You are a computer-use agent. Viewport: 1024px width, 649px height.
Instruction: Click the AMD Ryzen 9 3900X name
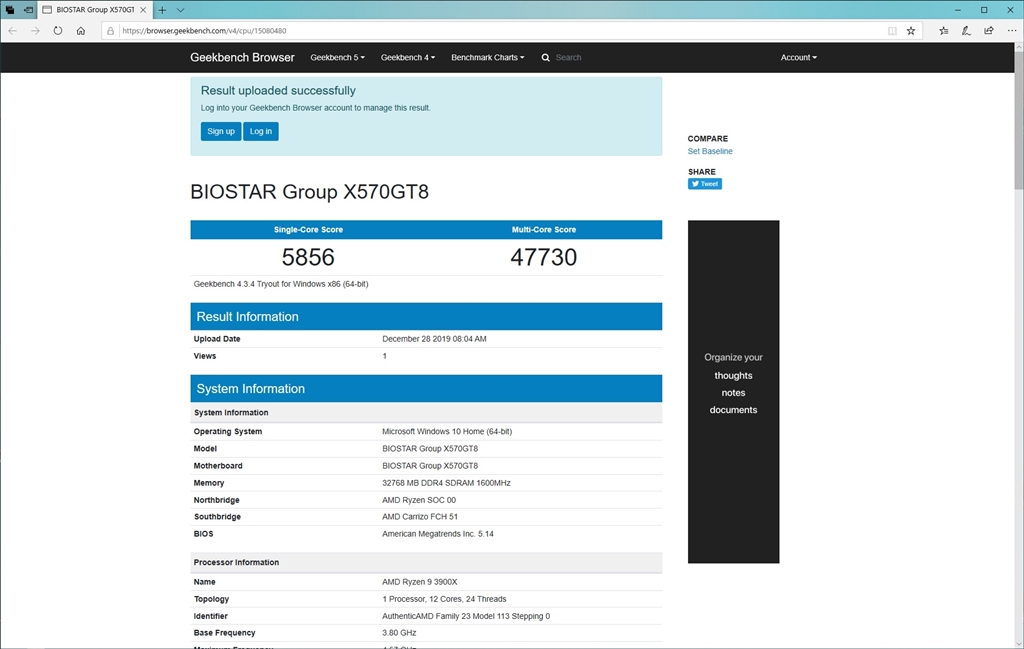coord(420,582)
